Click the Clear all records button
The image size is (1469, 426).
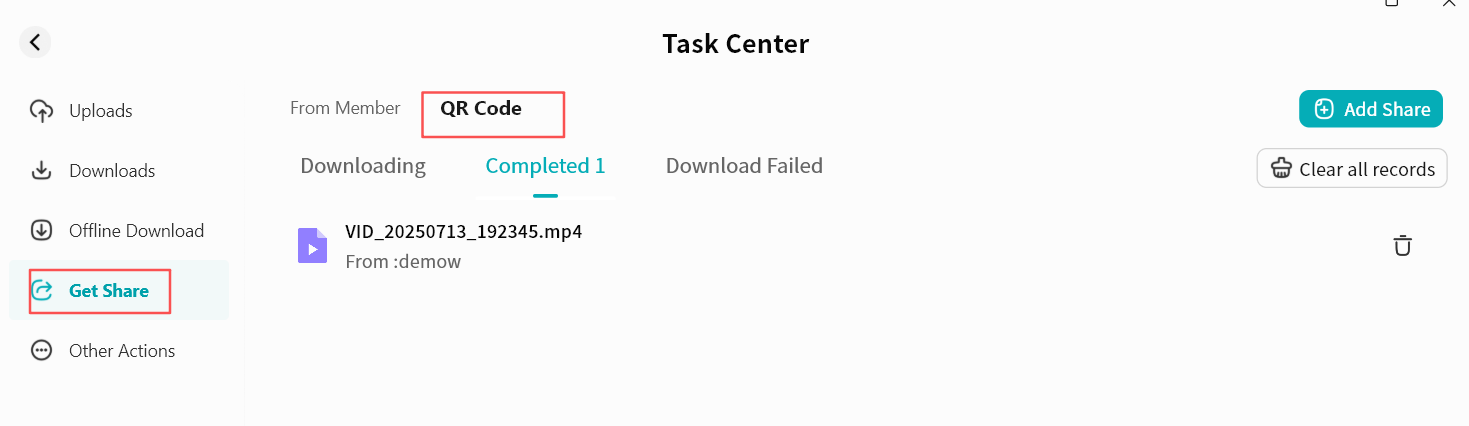(1352, 169)
